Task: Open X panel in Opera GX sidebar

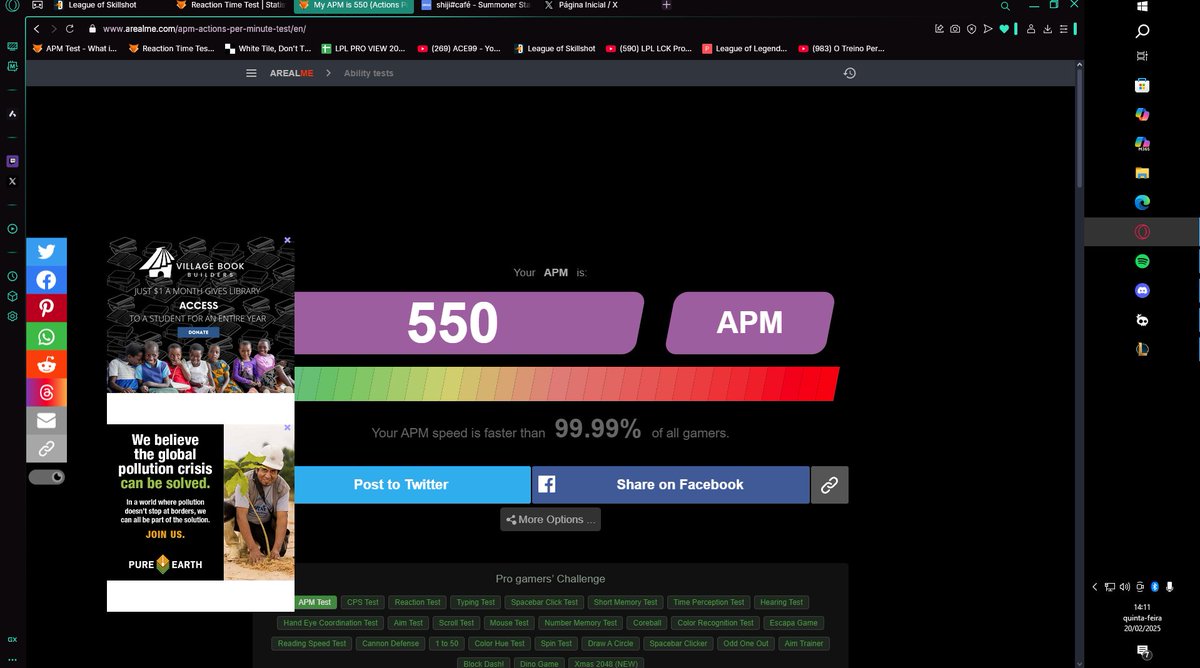Action: click(x=12, y=181)
